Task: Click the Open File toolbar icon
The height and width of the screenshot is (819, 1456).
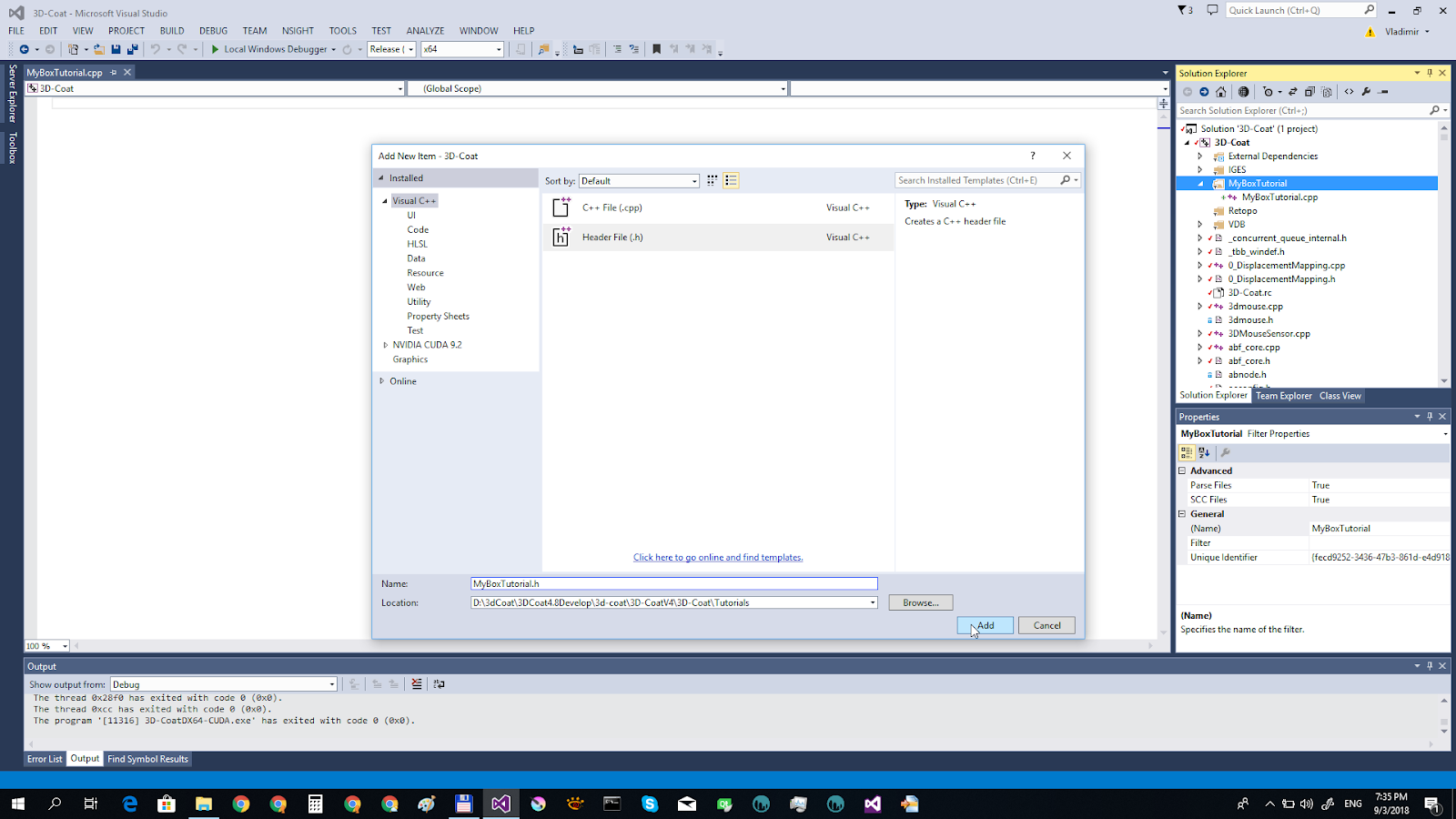Action: point(99,49)
